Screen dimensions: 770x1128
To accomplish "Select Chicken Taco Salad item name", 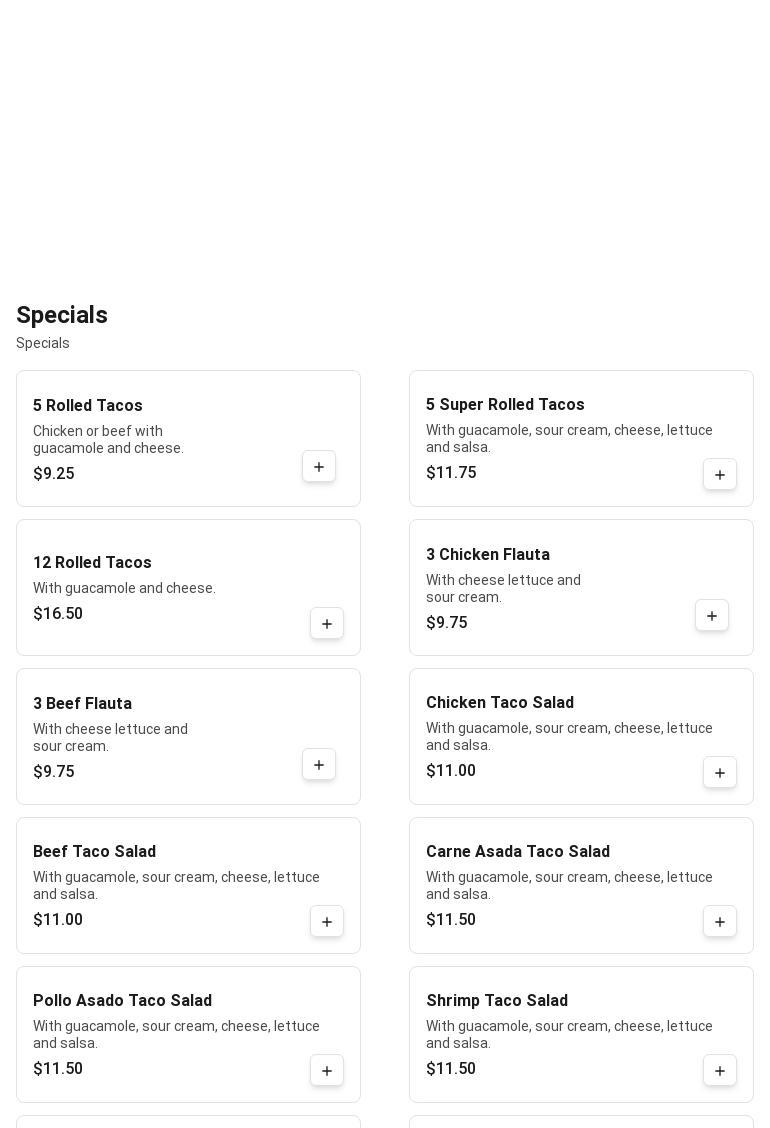I will [500, 703].
